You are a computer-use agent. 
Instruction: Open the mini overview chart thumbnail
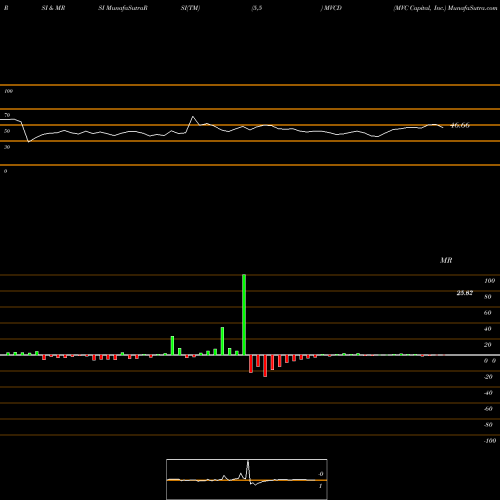[247, 479]
